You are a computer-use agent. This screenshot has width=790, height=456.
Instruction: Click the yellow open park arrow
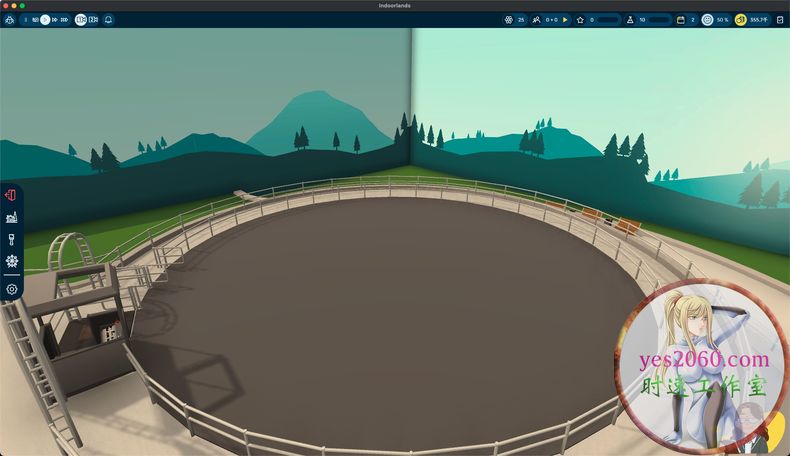tap(564, 19)
